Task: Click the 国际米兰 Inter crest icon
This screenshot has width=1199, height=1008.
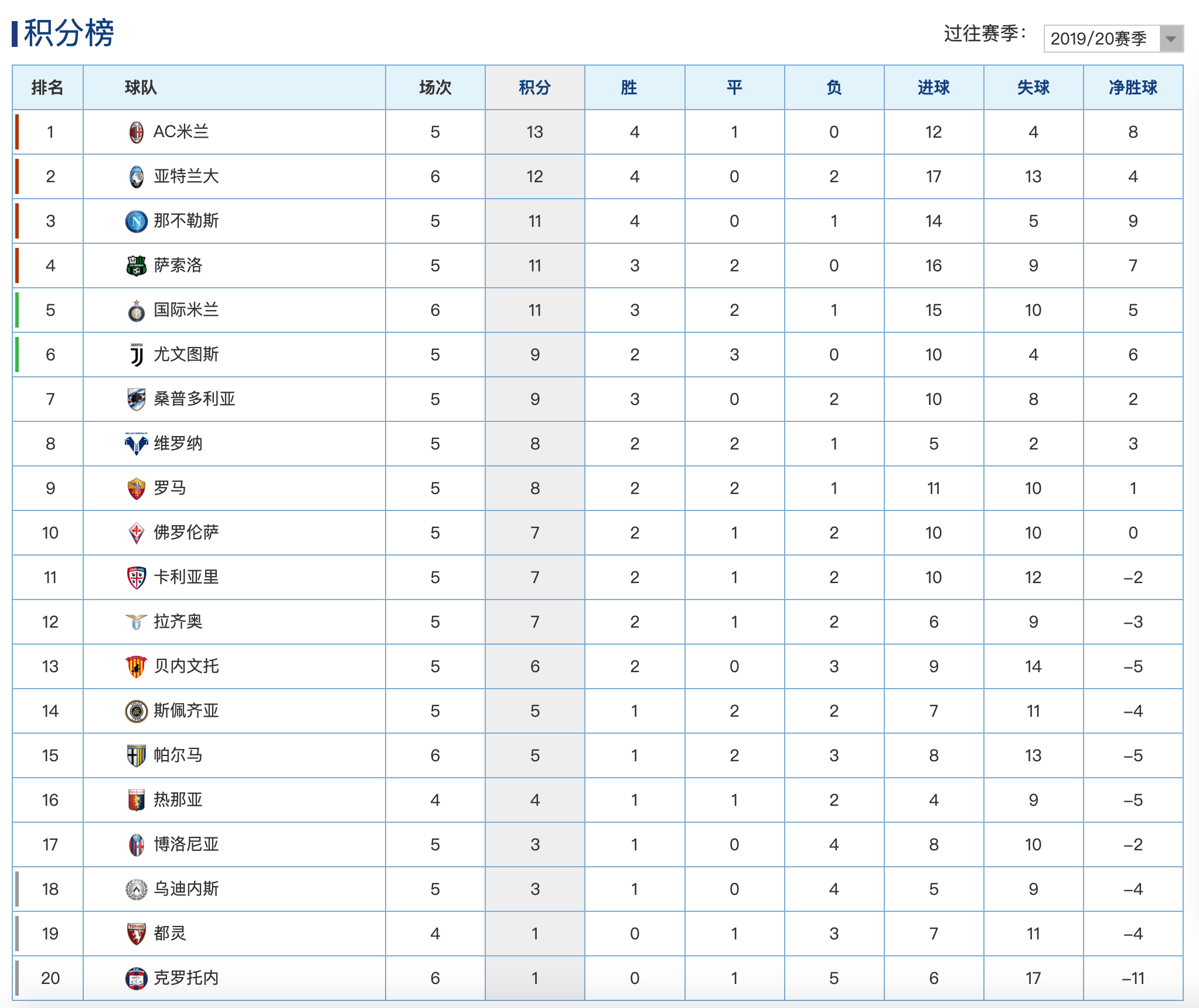Action: click(136, 311)
